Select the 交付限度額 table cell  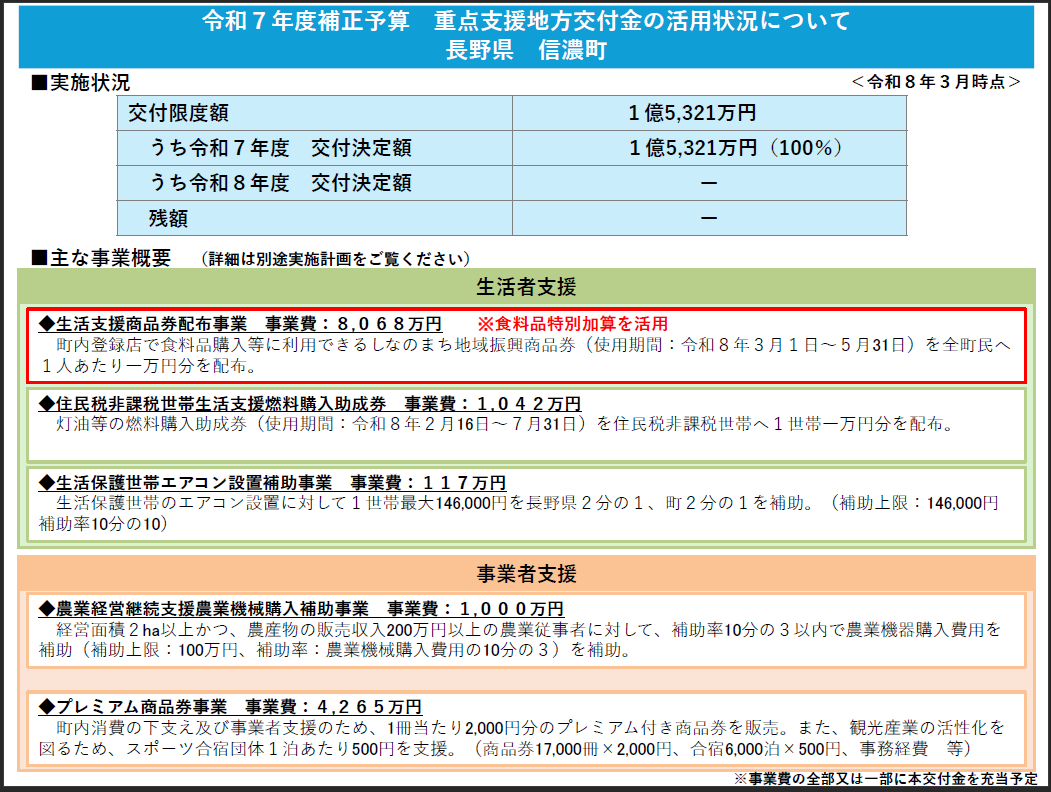pos(315,114)
